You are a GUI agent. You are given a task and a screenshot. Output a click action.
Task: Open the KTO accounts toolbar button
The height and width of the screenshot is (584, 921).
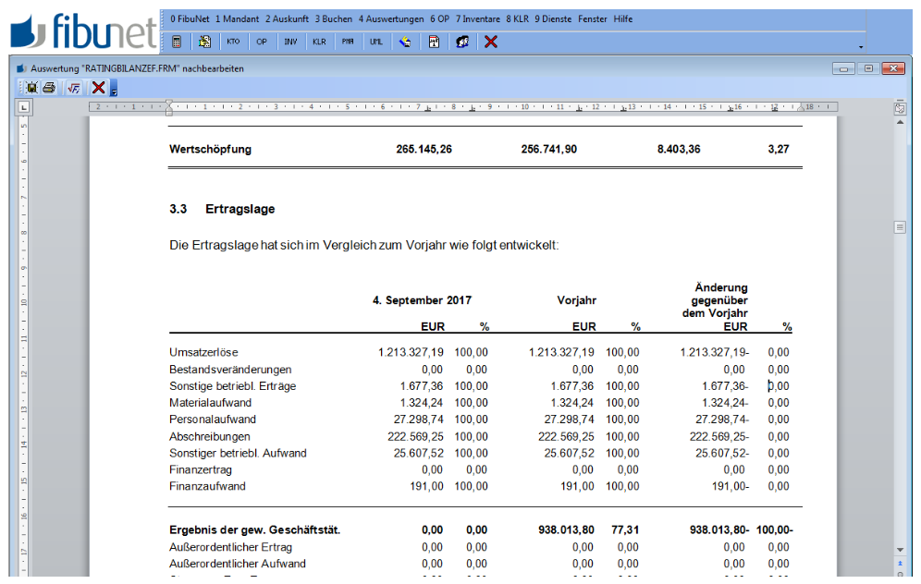point(233,42)
